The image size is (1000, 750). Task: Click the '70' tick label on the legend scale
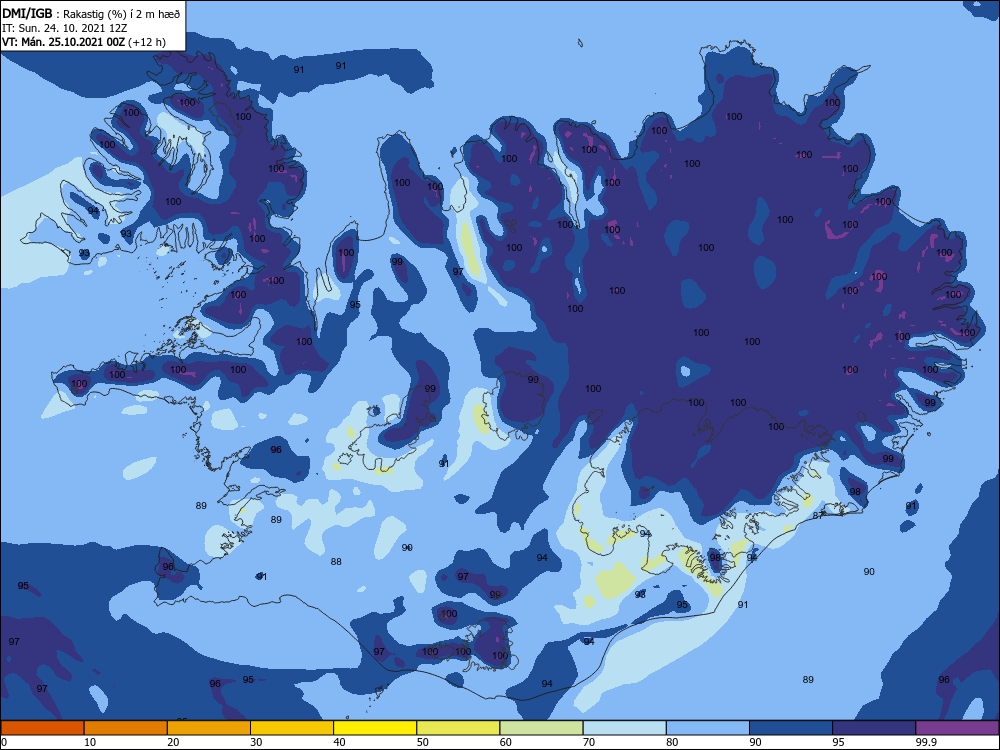click(x=589, y=742)
